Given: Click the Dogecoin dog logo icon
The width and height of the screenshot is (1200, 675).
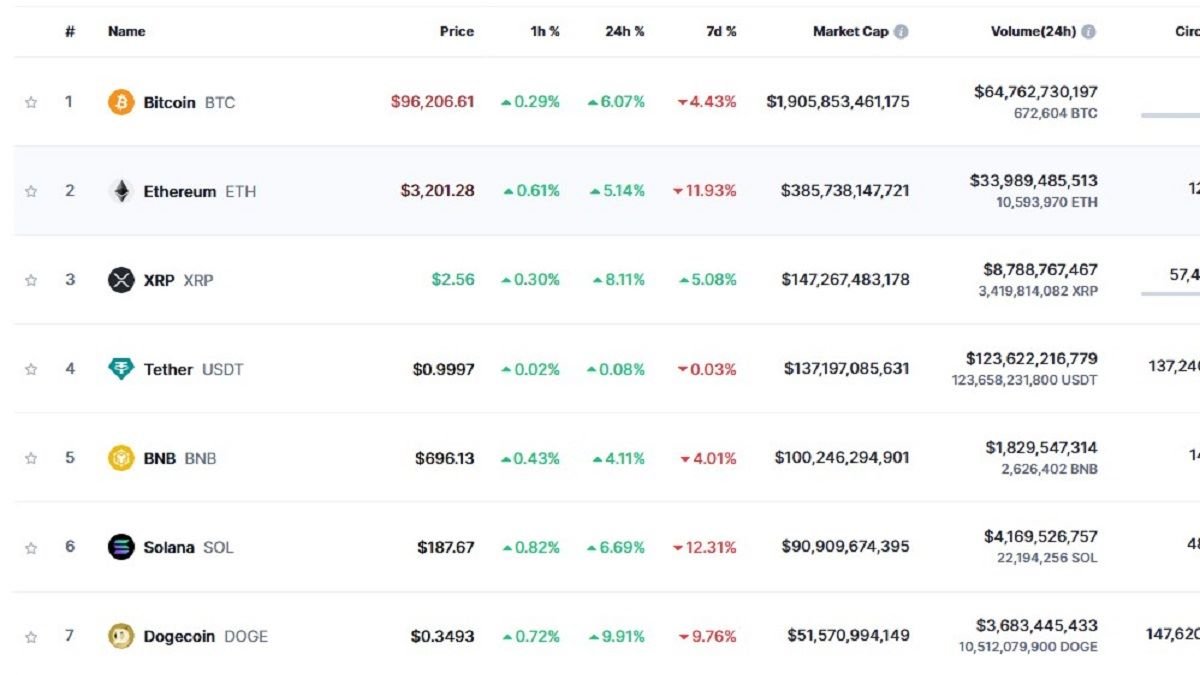Looking at the screenshot, I should point(121,636).
